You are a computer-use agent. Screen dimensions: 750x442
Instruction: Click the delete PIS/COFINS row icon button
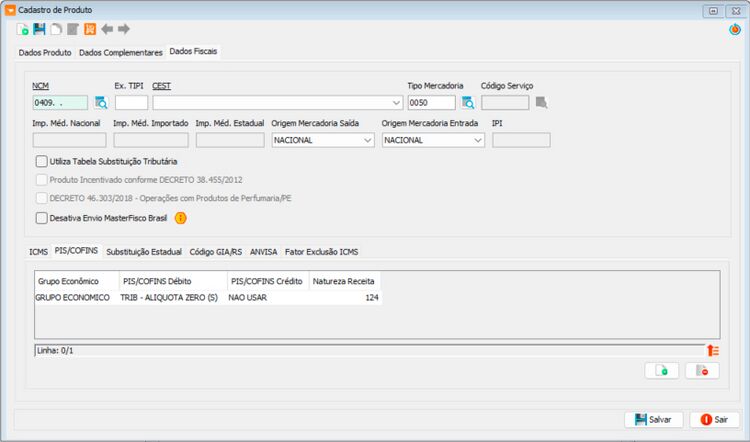coord(702,371)
